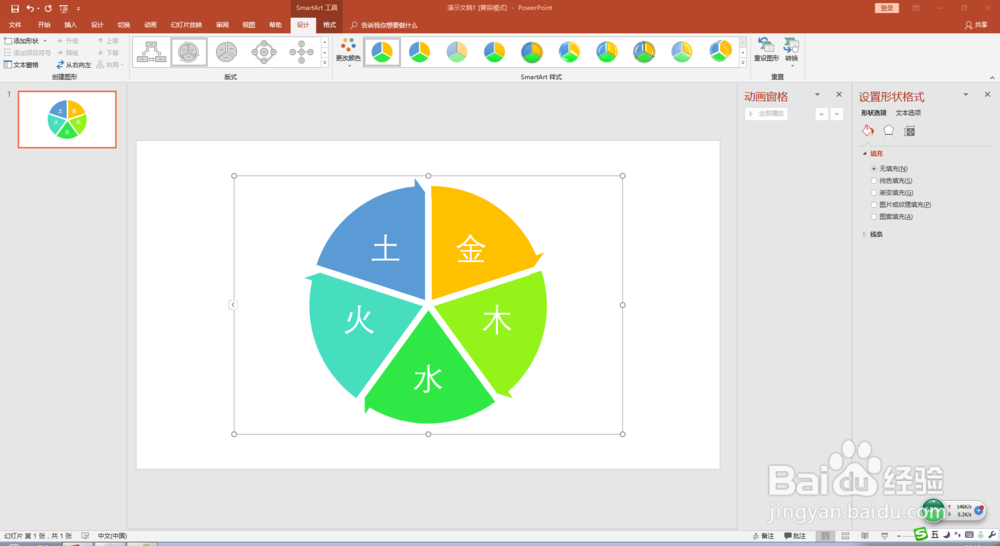Select the sixth 3D SmartArt style pie
The height and width of the screenshot is (546, 1000).
570,52
